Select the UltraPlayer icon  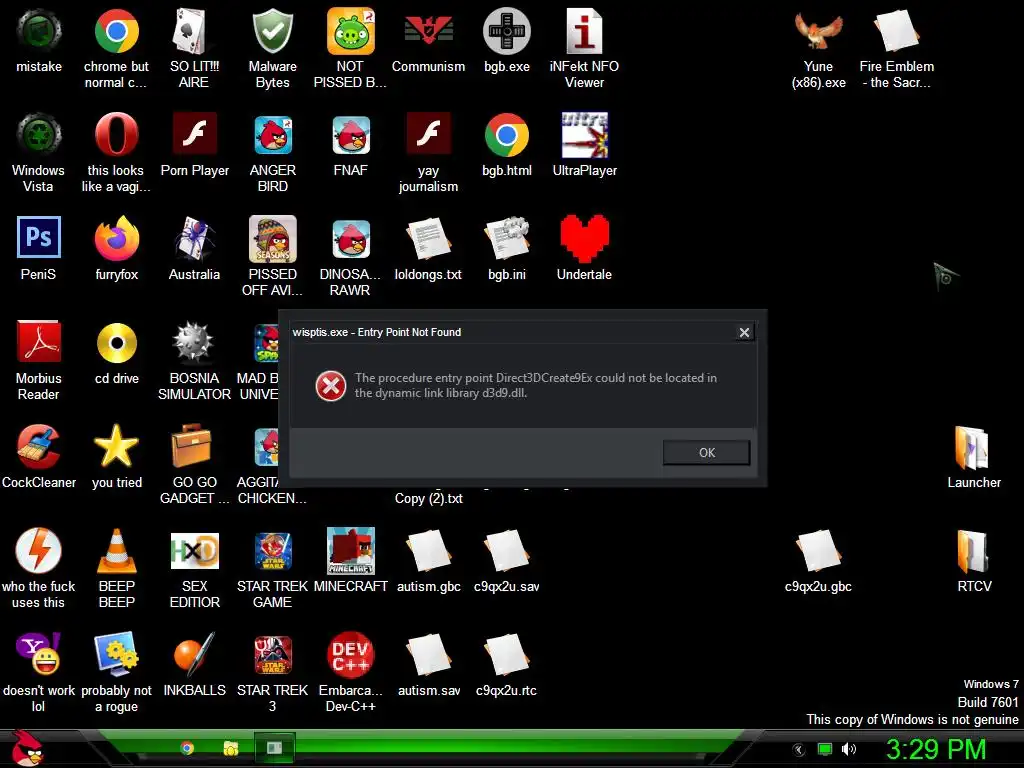coord(584,135)
